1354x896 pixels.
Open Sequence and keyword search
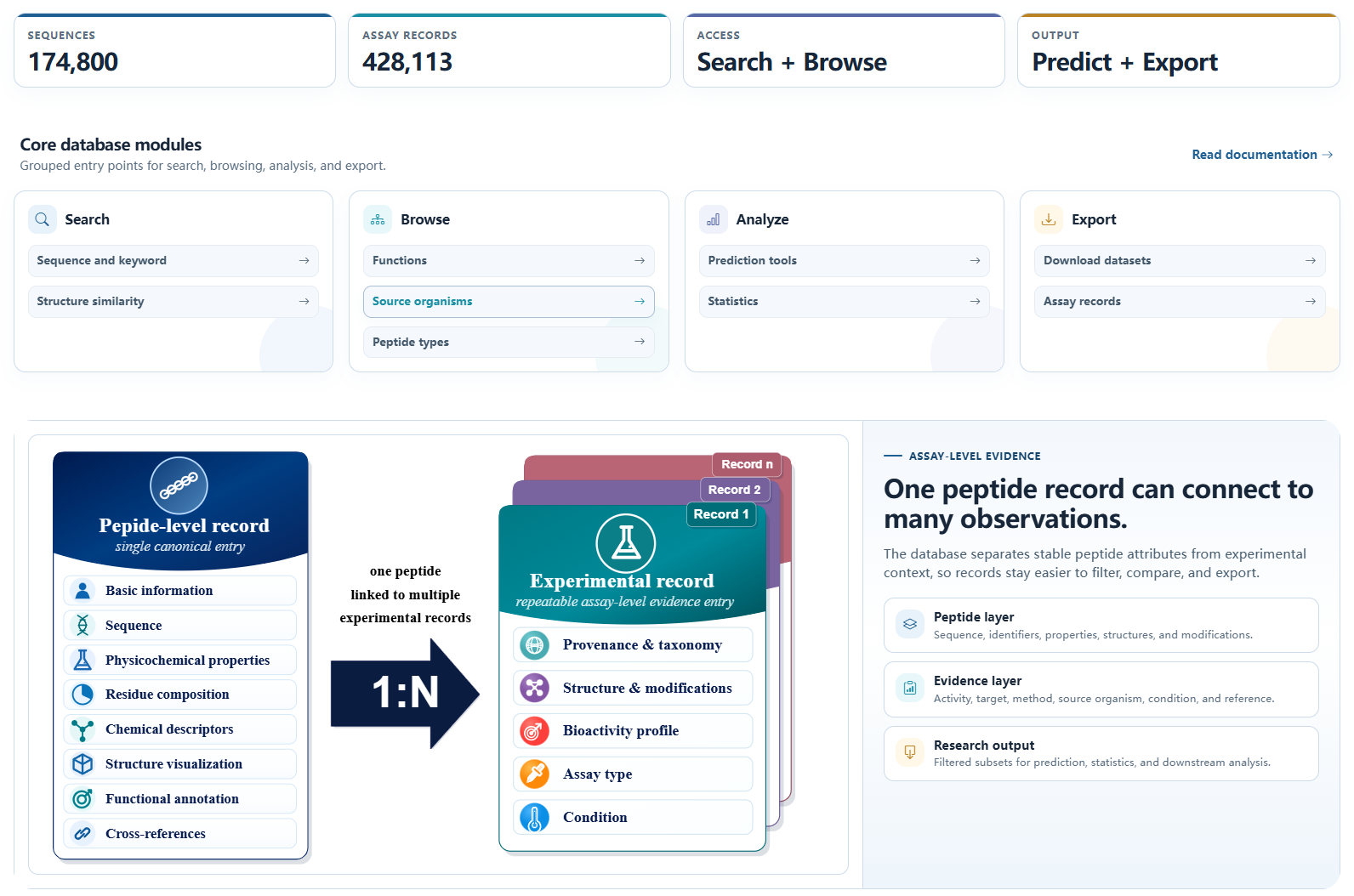tap(174, 261)
